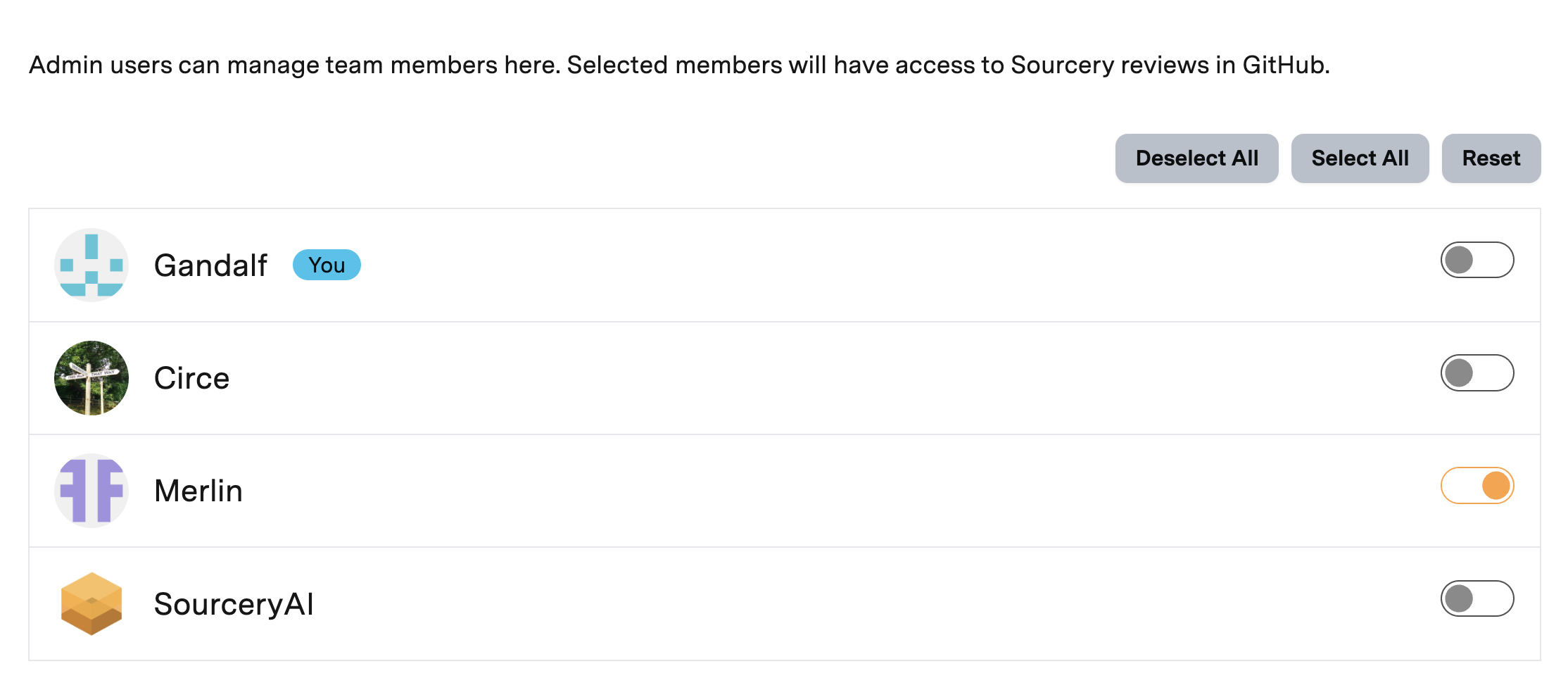Click the word "GitHub" in the description

coord(1284,65)
